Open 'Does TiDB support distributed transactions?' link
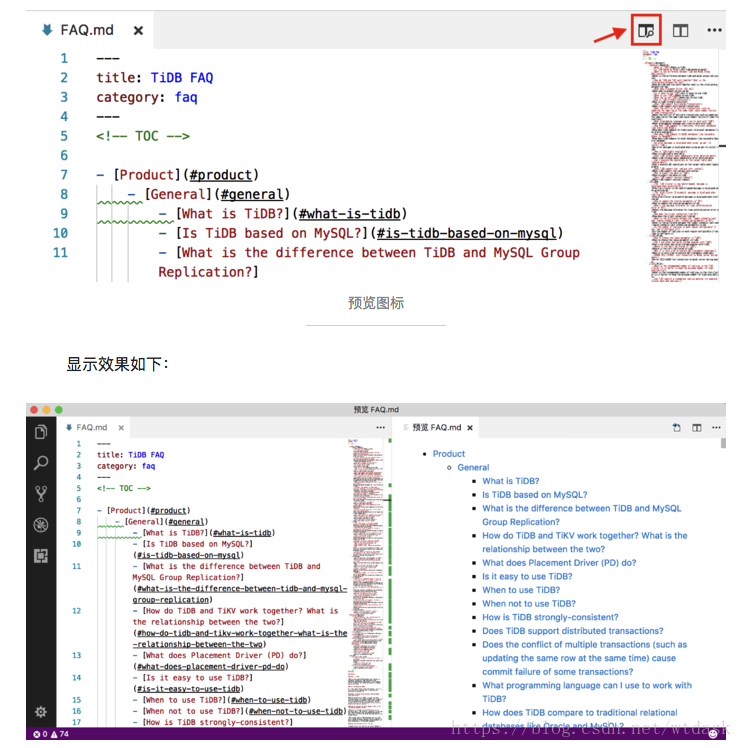Image resolution: width=742 pixels, height=748 pixels. tap(573, 631)
